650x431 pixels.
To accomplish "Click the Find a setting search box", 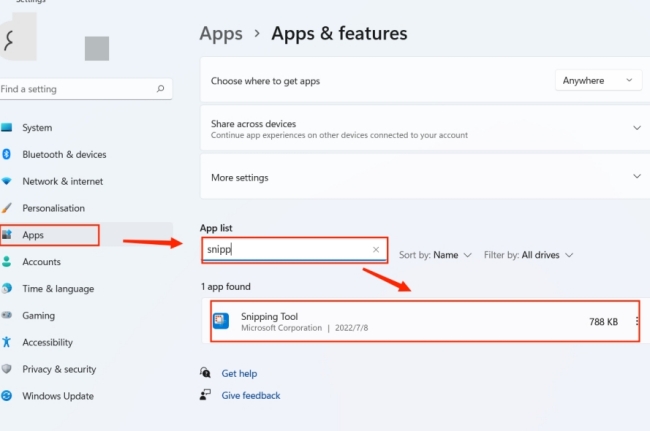I will (x=85, y=89).
